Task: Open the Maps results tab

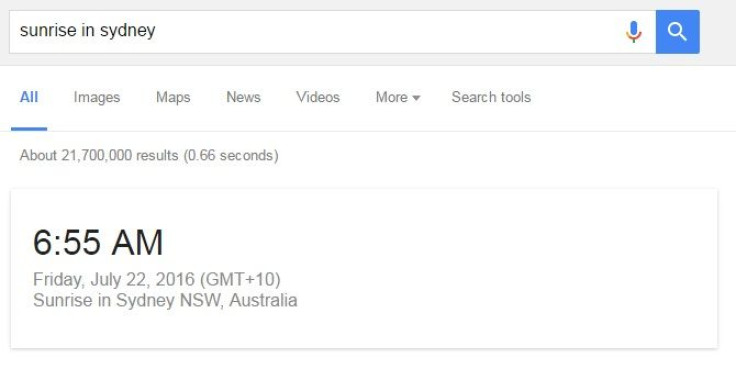Action: (x=173, y=97)
